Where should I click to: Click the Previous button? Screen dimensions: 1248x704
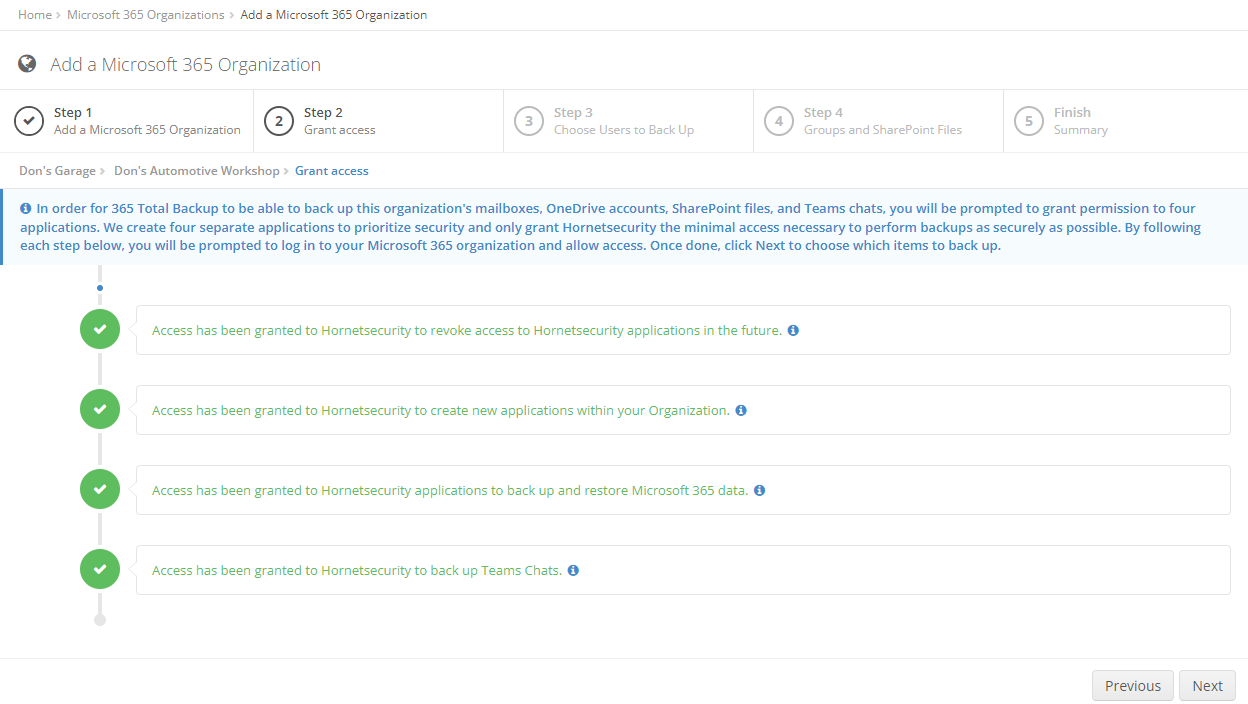[x=1133, y=686]
